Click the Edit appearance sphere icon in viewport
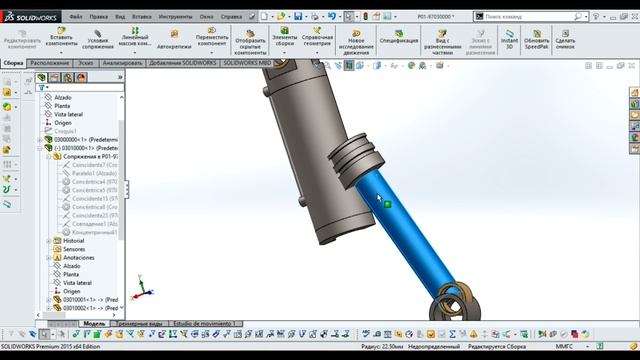Viewport: 640px width, 360px height. pyautogui.click(x=411, y=65)
